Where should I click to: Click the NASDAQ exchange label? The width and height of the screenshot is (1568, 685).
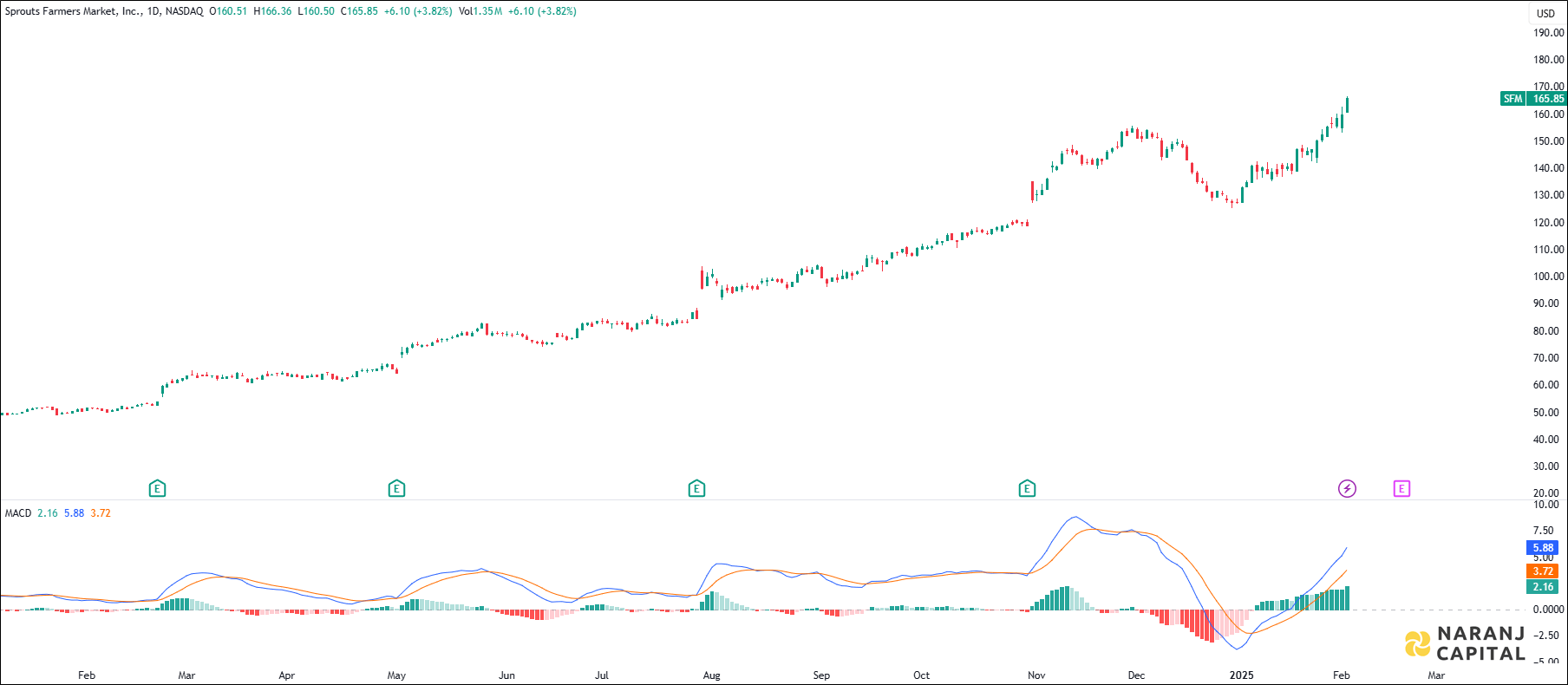tap(184, 11)
